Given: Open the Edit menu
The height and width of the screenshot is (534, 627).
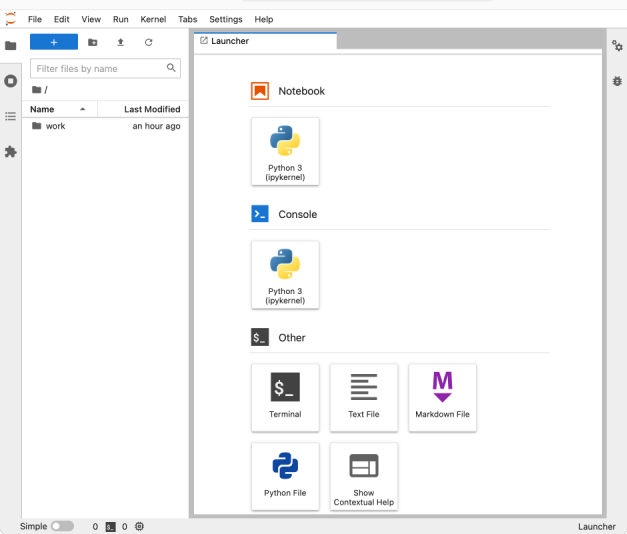Looking at the screenshot, I should tap(62, 19).
